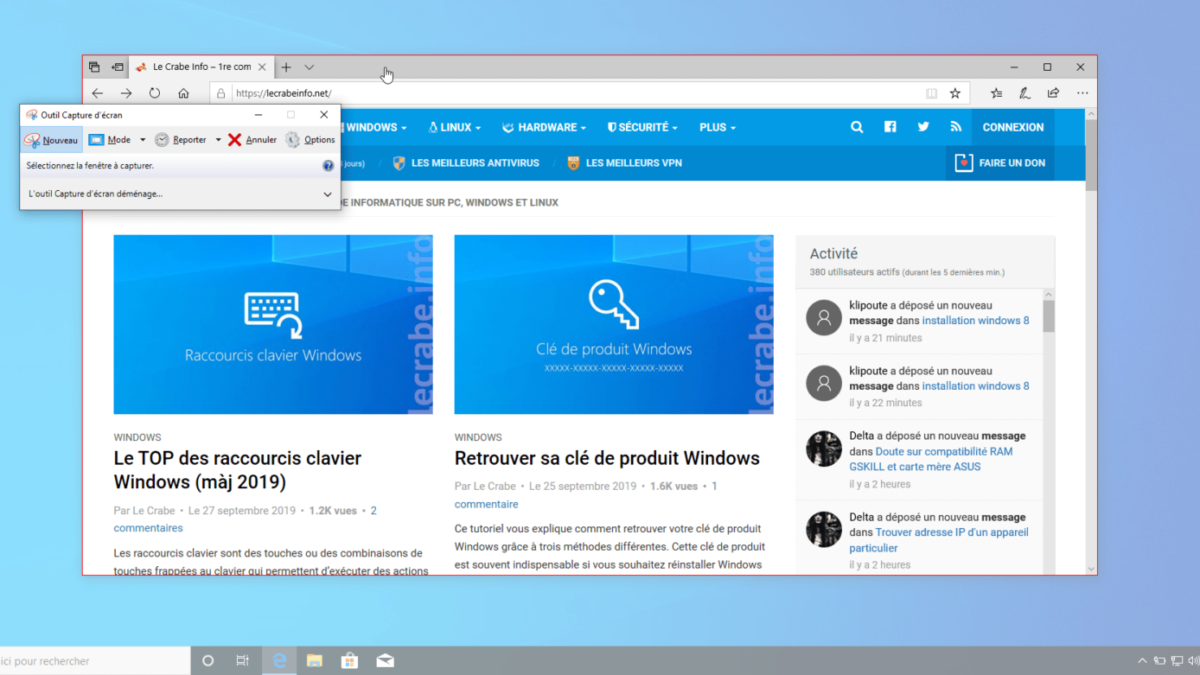1200x675 pixels.
Task: Open the site search magnifier icon
Action: [x=857, y=127]
